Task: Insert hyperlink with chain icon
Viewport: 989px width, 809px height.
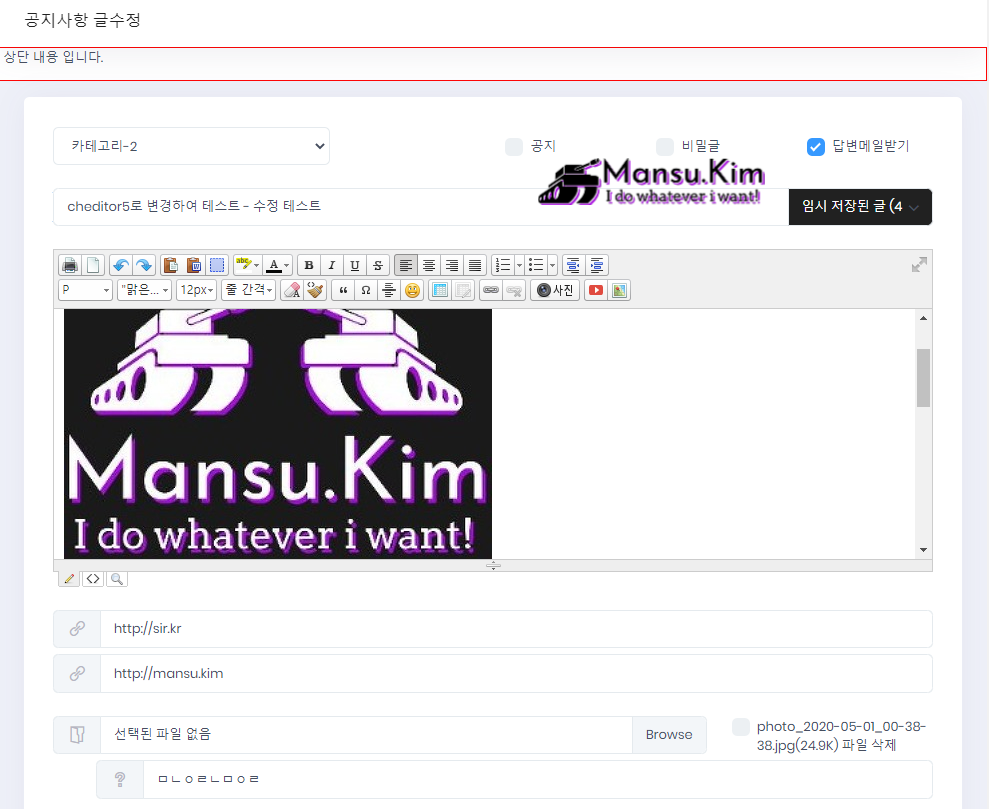Action: tap(491, 290)
